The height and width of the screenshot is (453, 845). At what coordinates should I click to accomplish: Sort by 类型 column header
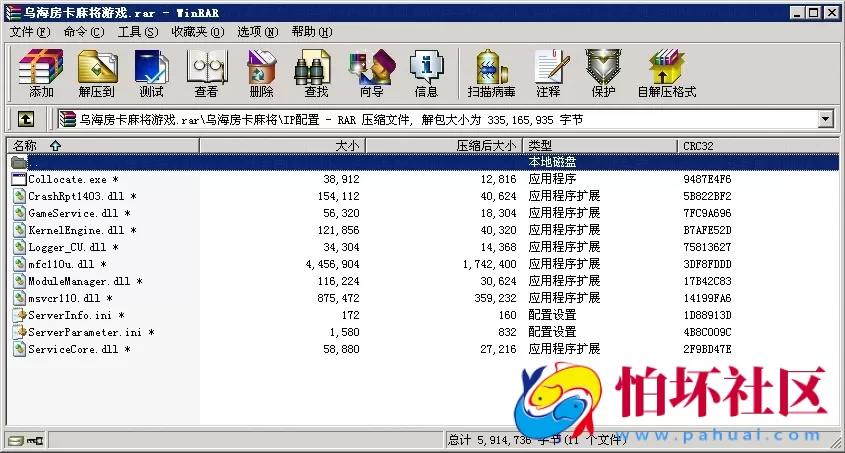tap(600, 145)
